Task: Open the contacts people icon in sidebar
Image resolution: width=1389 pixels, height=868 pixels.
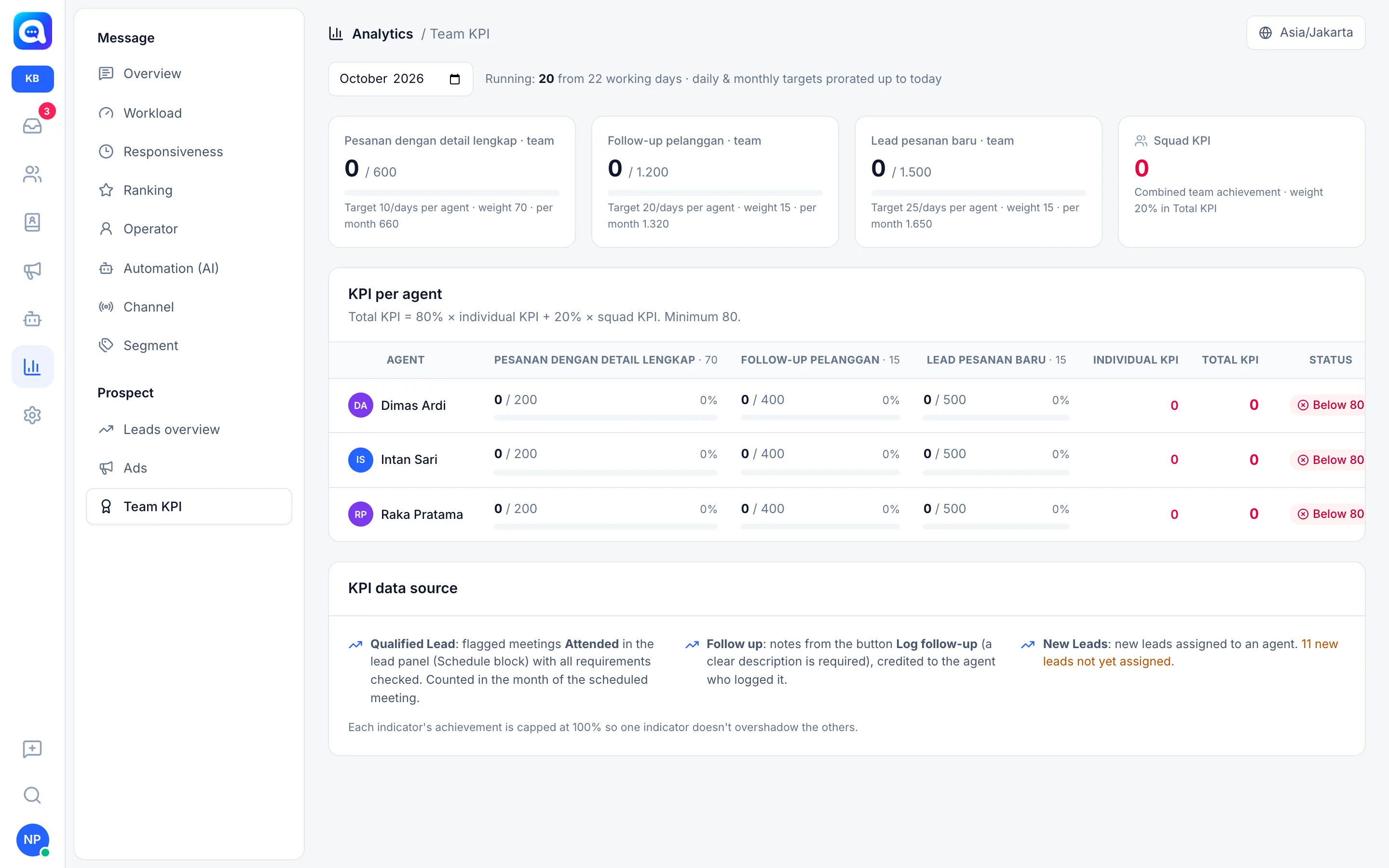Action: point(33,174)
